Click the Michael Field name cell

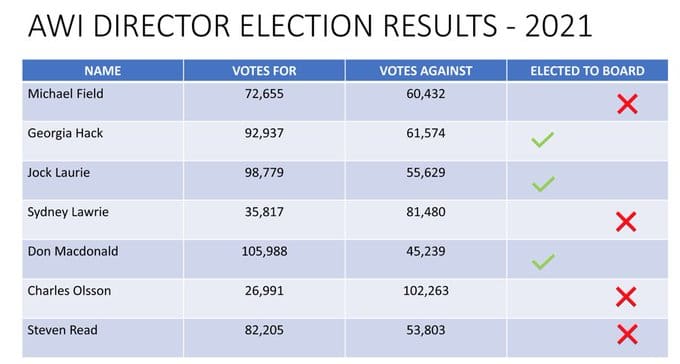[103, 102]
